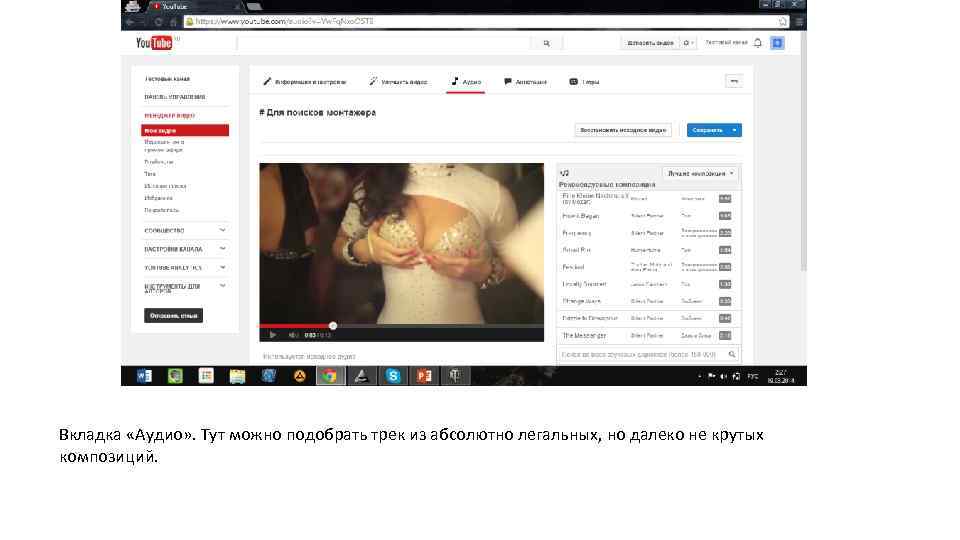The width and height of the screenshot is (960, 540).
Task: Click the upload video button
Action: [x=650, y=43]
